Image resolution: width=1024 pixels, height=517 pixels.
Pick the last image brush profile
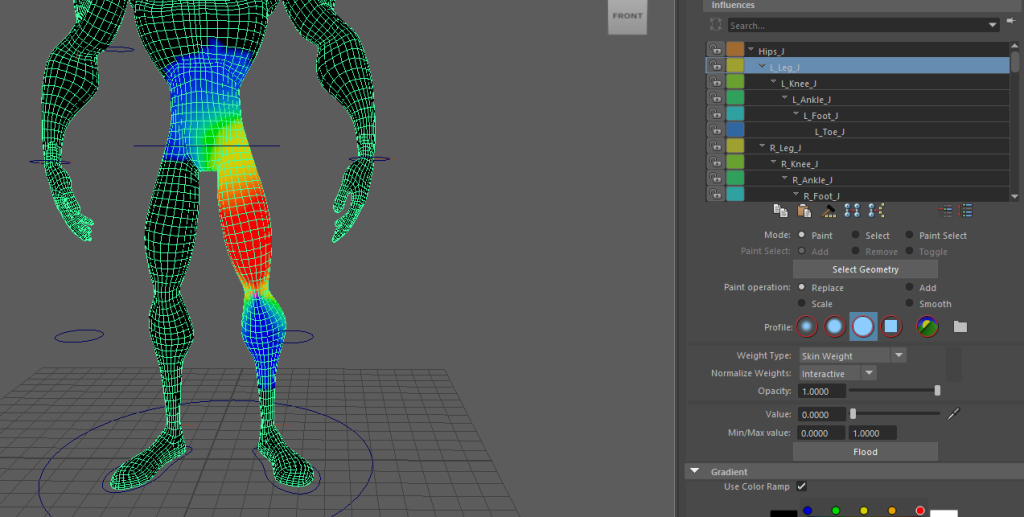[x=927, y=327]
